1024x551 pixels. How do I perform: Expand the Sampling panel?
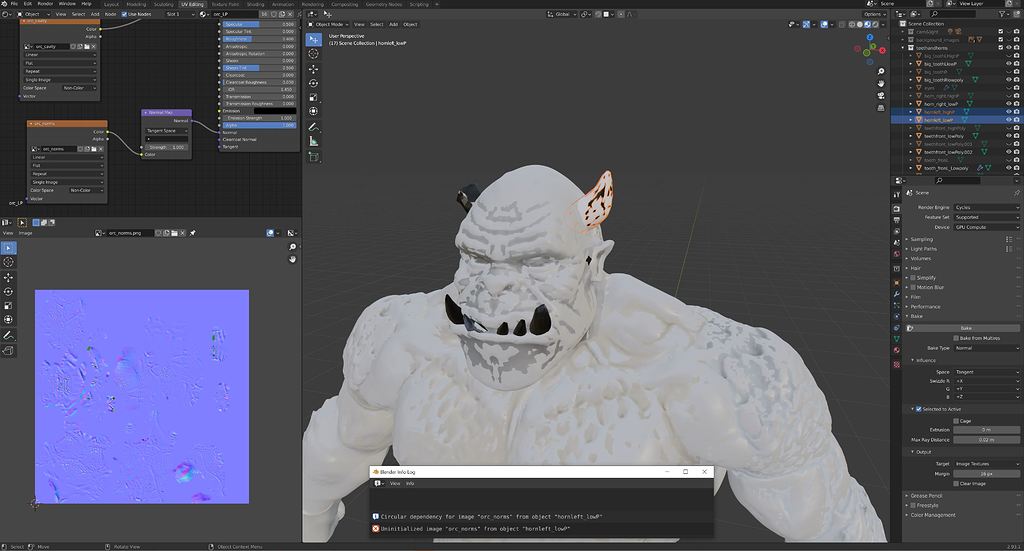pos(921,239)
